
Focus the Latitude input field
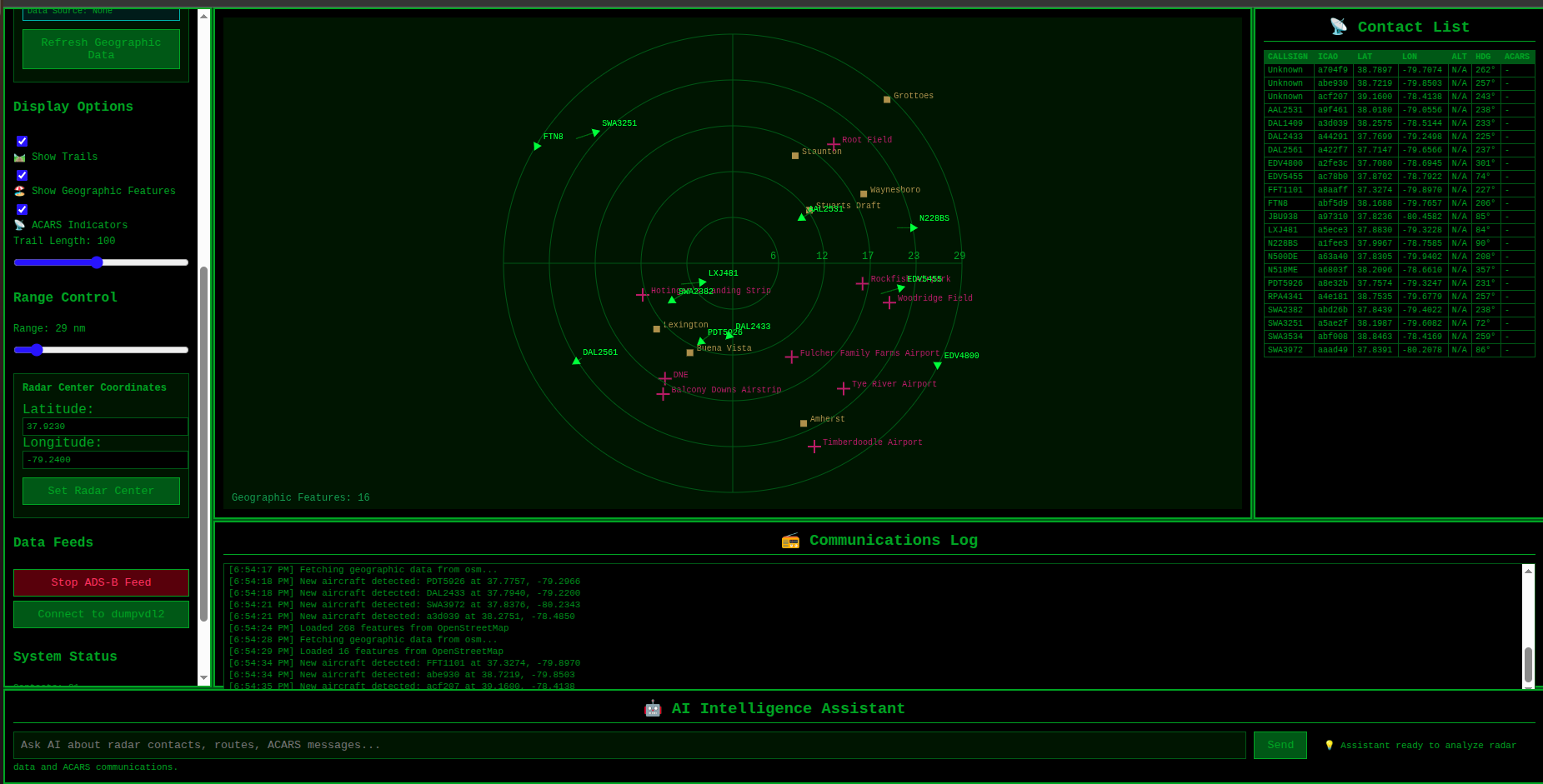click(105, 427)
